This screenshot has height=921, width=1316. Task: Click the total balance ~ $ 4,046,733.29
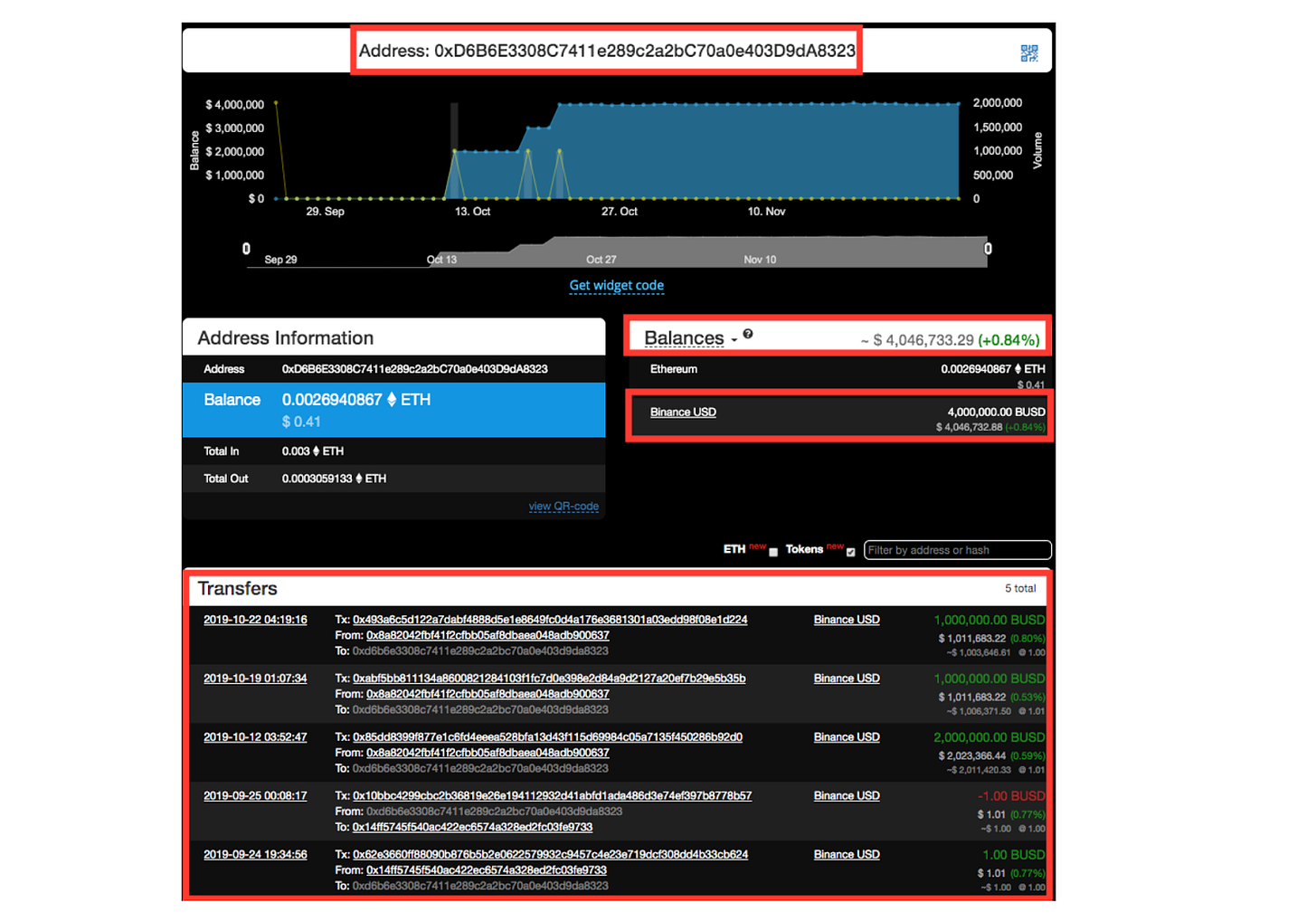[917, 340]
